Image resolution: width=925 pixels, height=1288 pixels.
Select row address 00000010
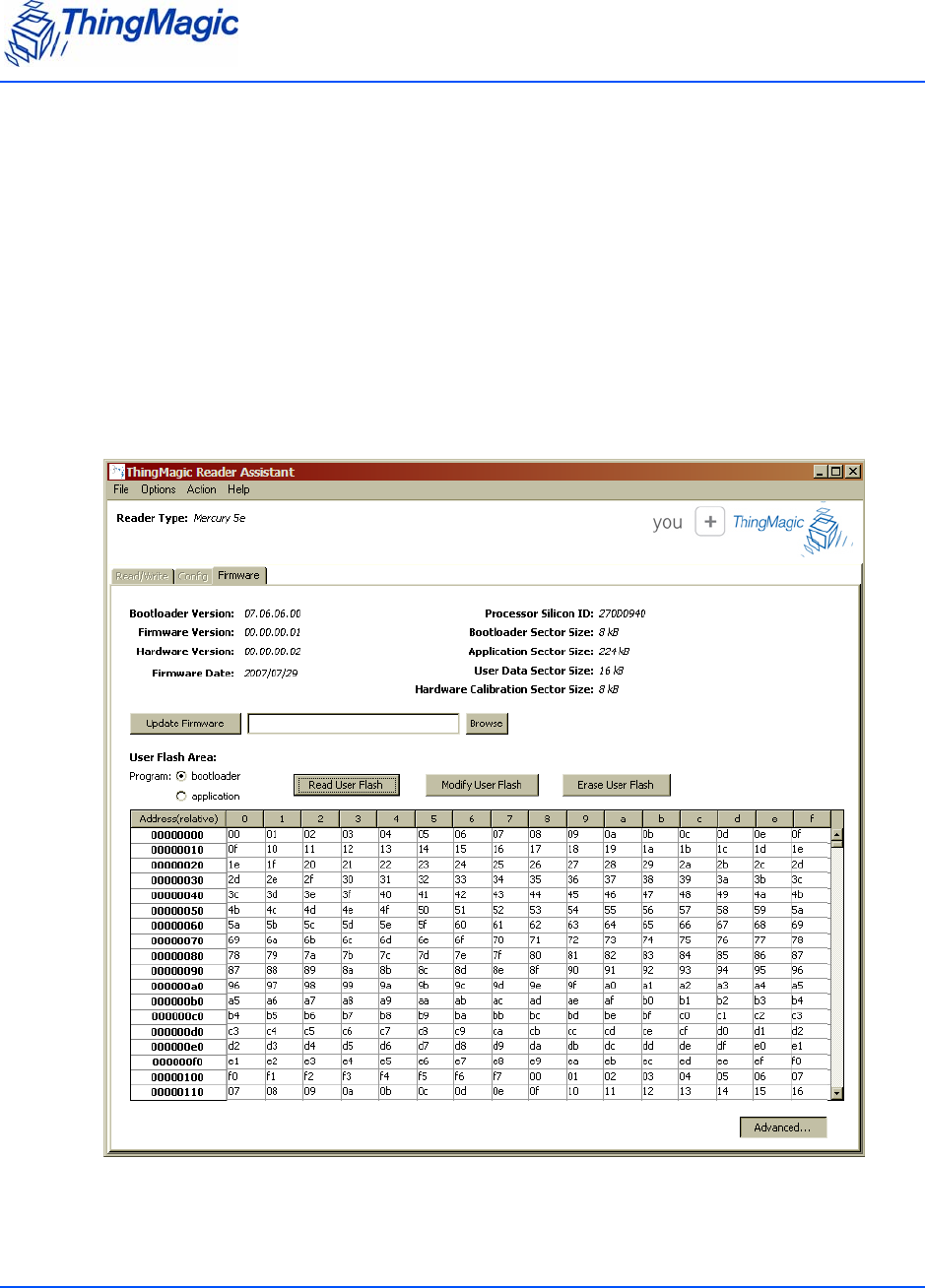point(178,850)
